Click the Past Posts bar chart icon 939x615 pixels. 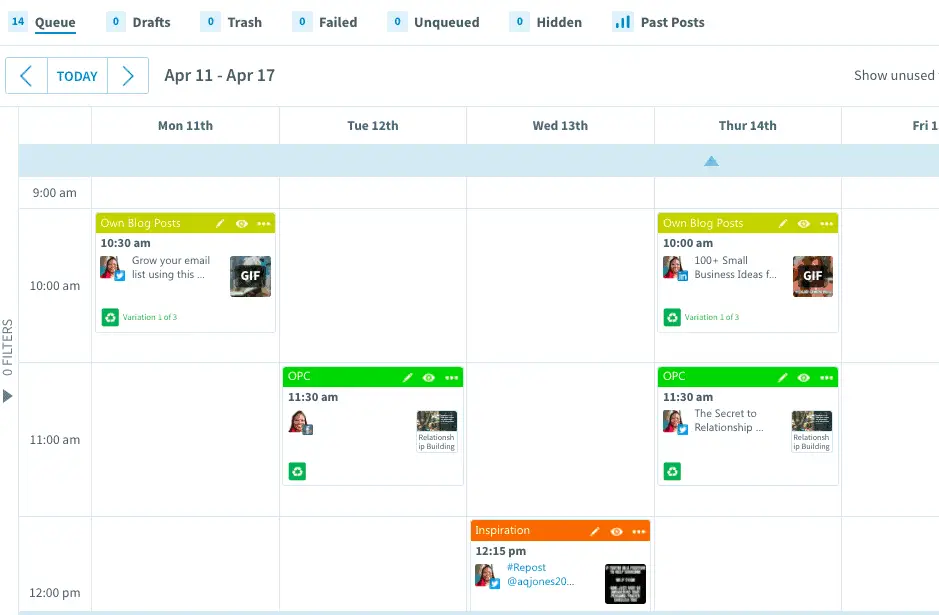click(x=623, y=22)
